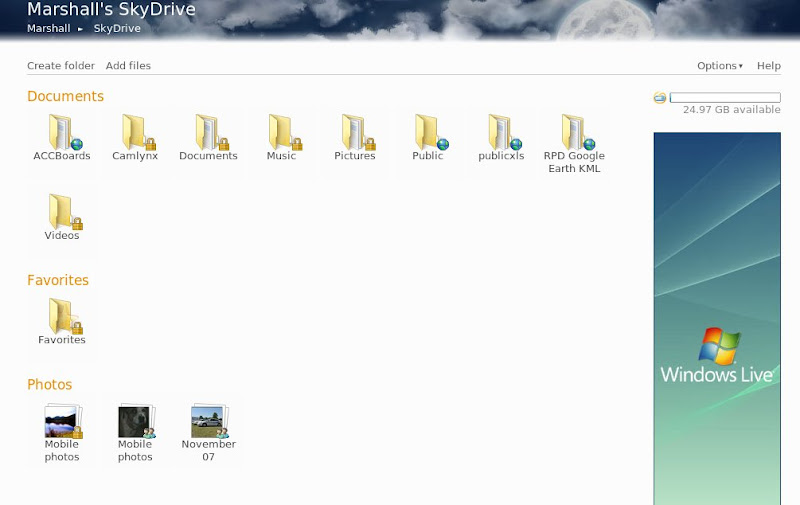800x505 pixels.
Task: Open the Music folder icon
Action: (x=285, y=132)
